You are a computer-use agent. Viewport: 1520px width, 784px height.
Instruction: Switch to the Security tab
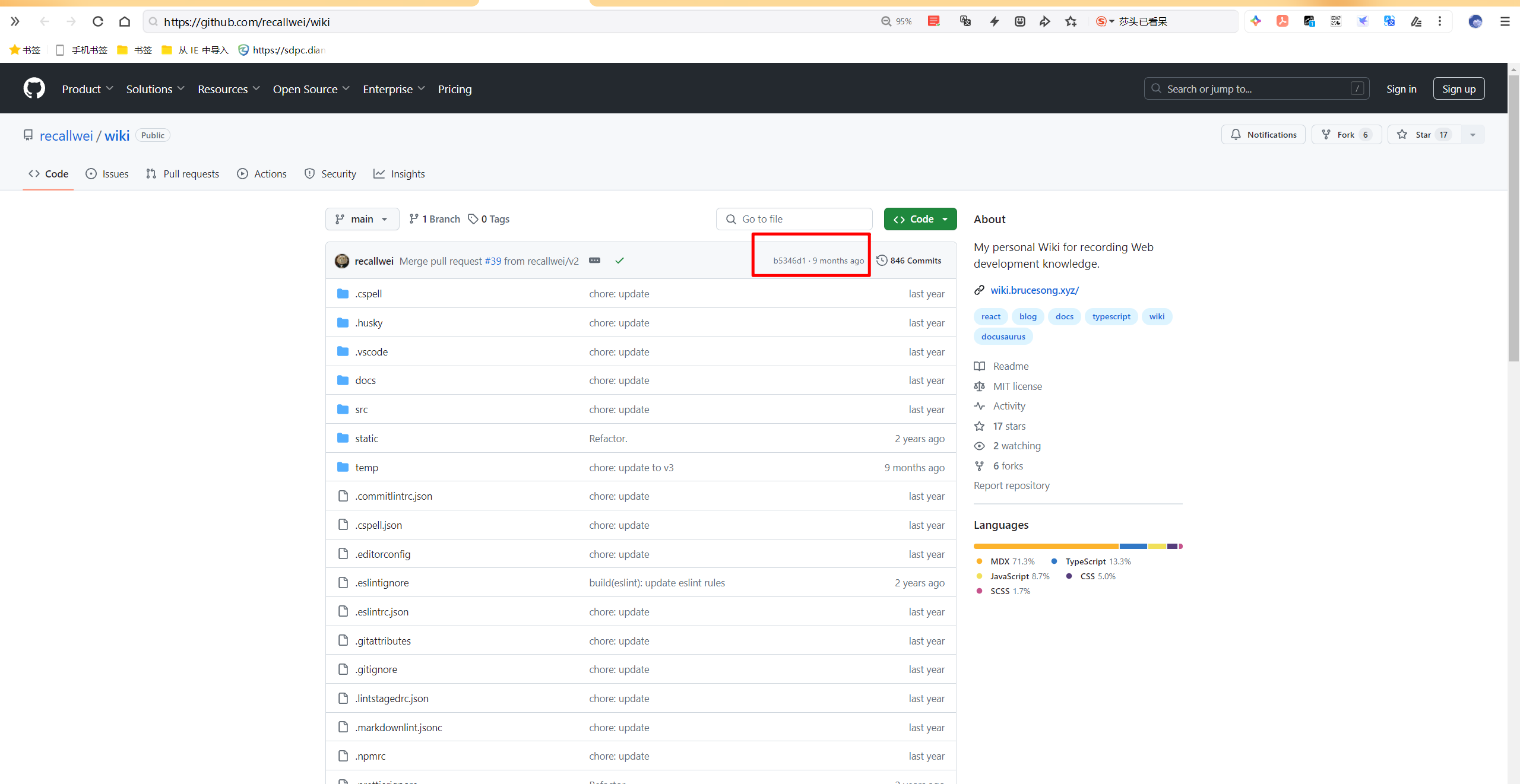[330, 174]
